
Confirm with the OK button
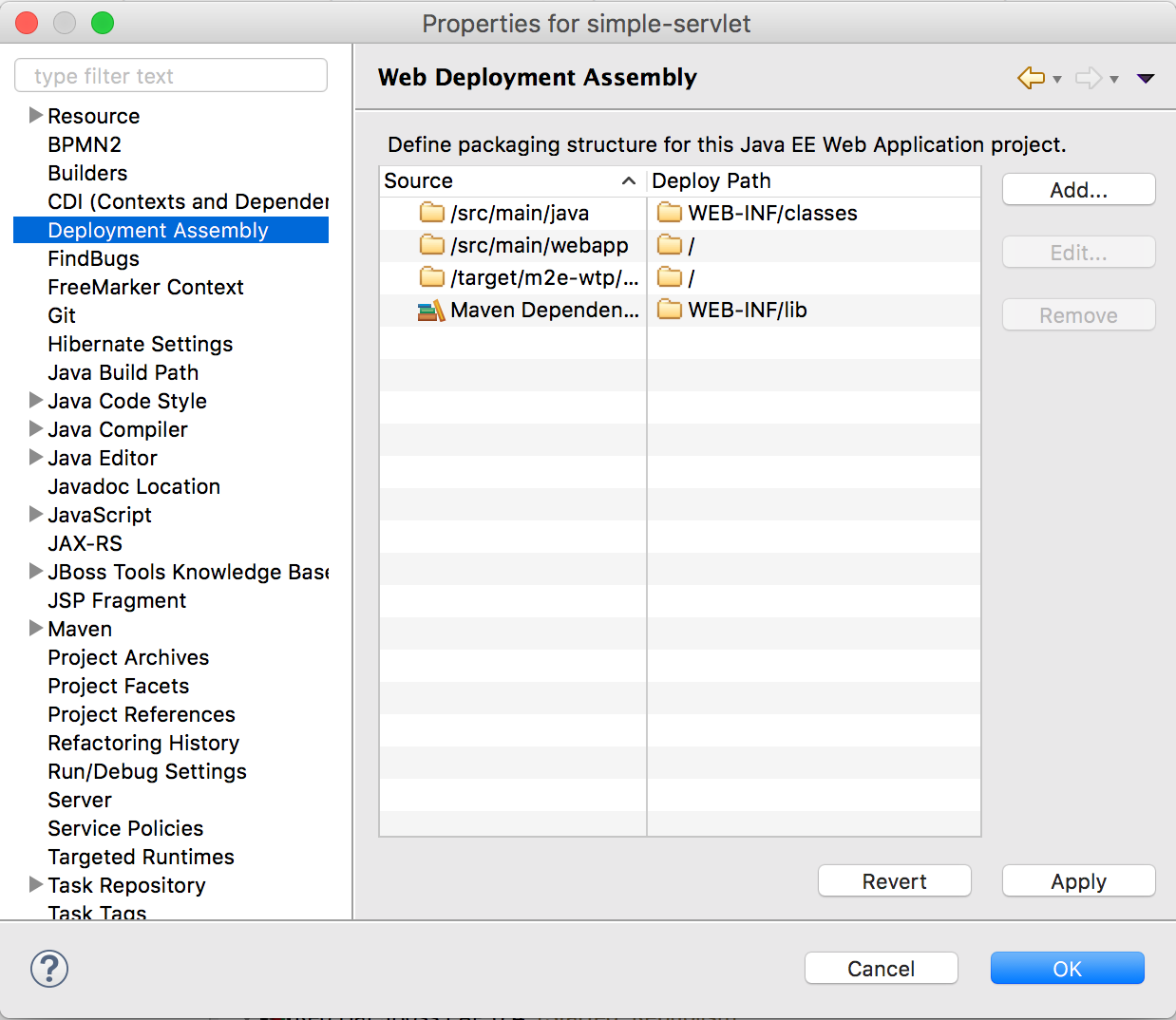pyautogui.click(x=1067, y=969)
